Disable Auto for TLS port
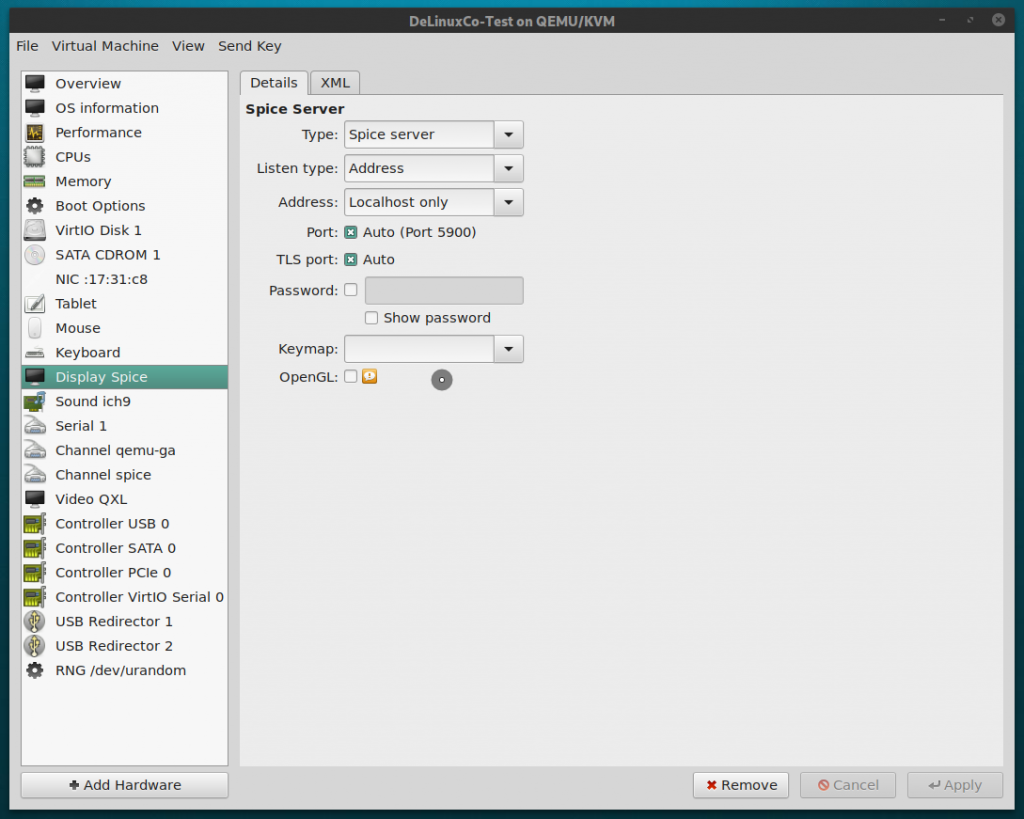The image size is (1024, 819). (352, 259)
